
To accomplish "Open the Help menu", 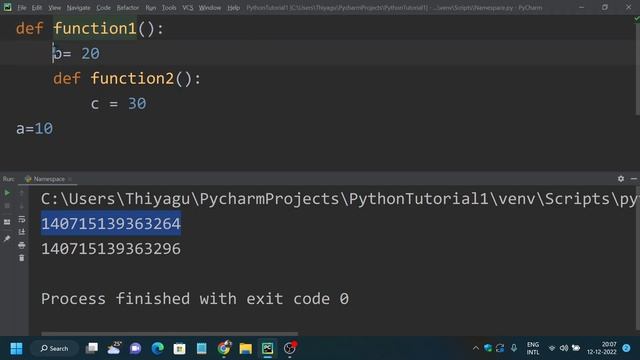I will pyautogui.click(x=233, y=8).
